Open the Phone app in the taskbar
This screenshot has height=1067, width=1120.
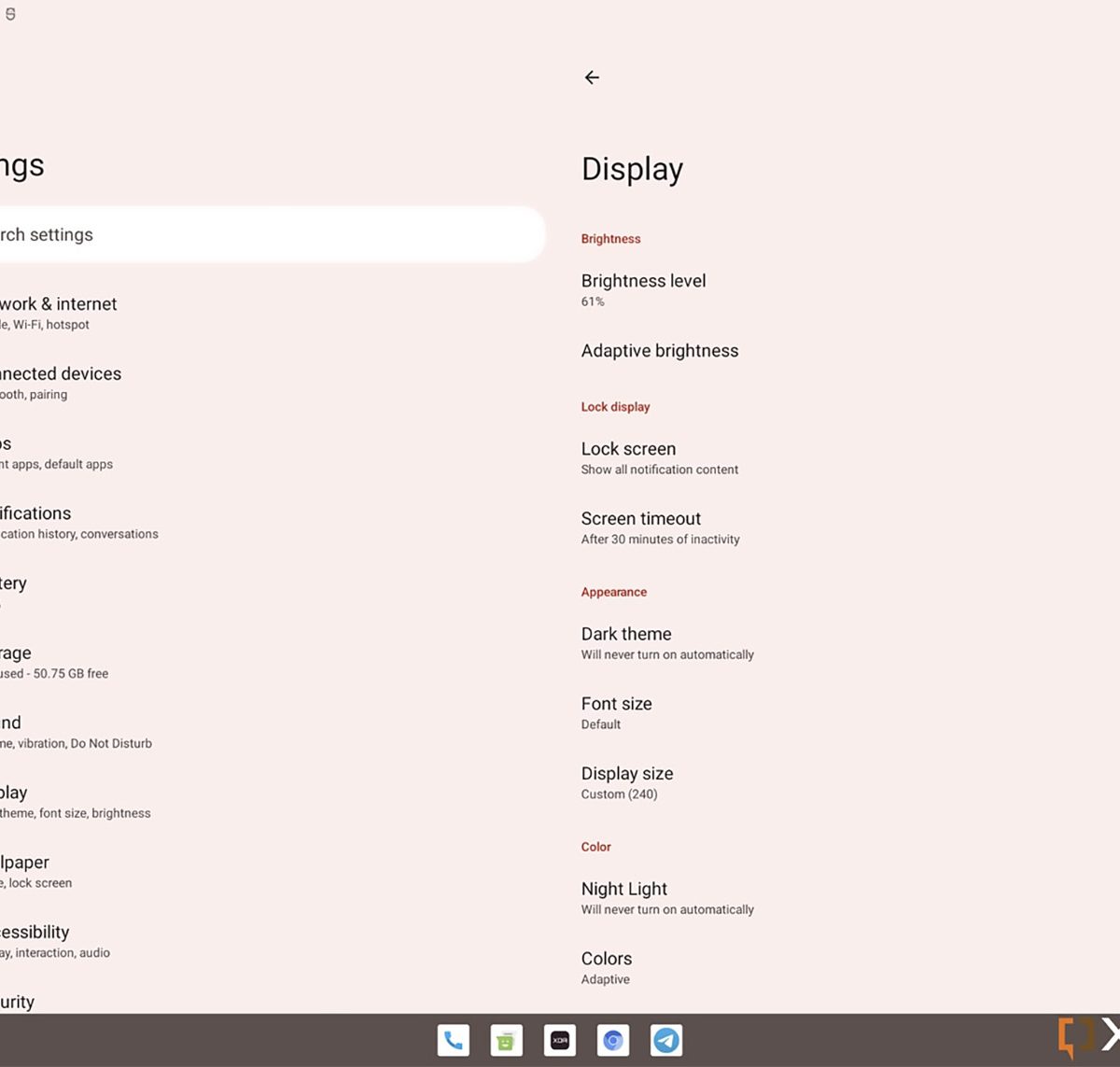[454, 1040]
